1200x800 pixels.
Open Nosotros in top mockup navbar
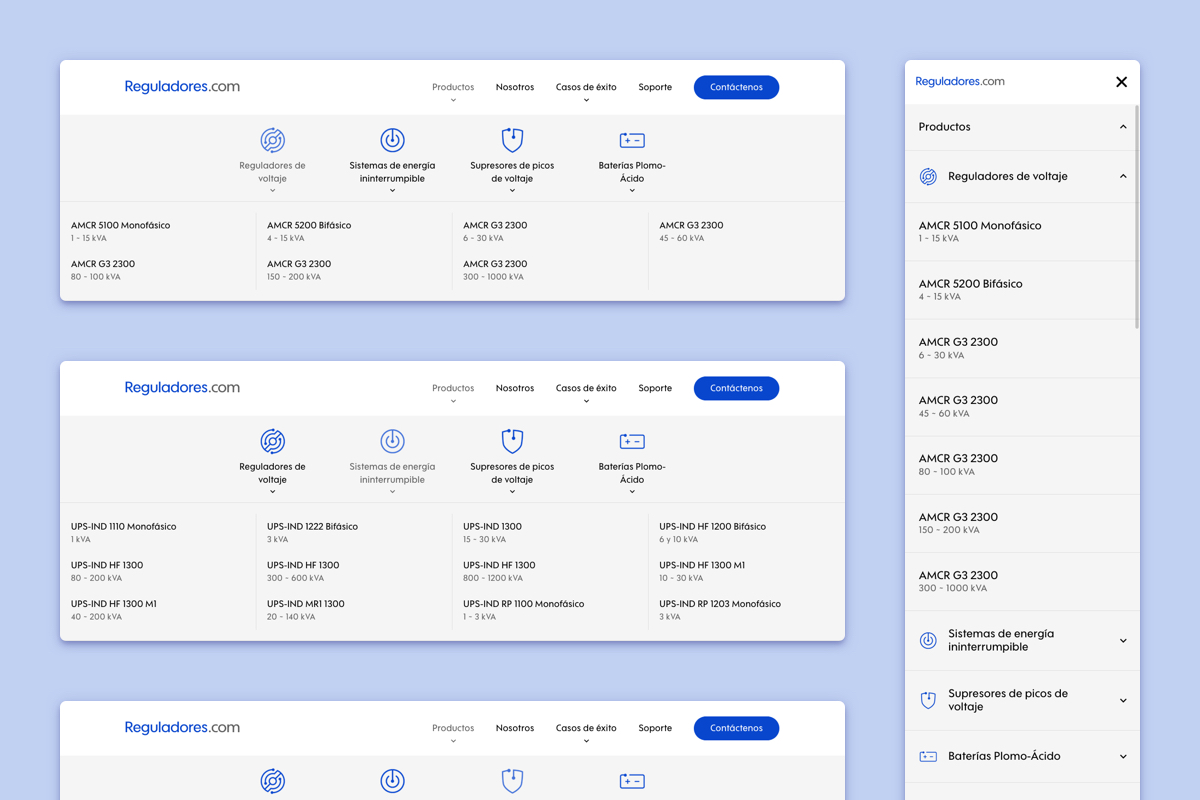[x=515, y=87]
